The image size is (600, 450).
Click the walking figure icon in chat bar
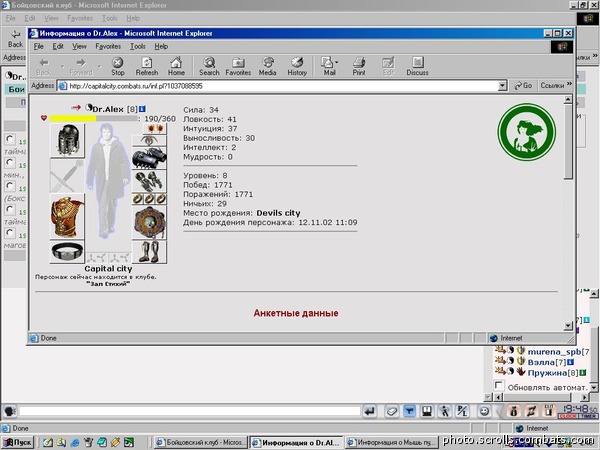[444, 411]
